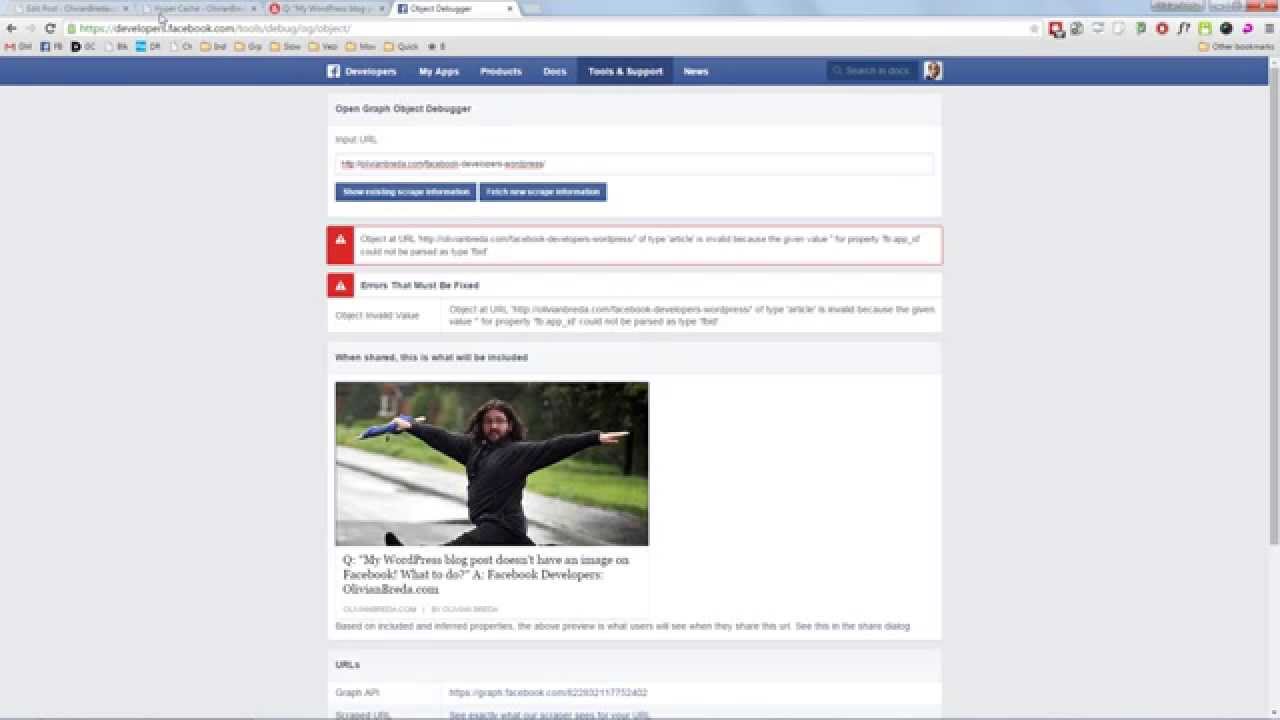Image resolution: width=1280 pixels, height=720 pixels.
Task: Bookmark this page with the star icon
Action: (1034, 28)
